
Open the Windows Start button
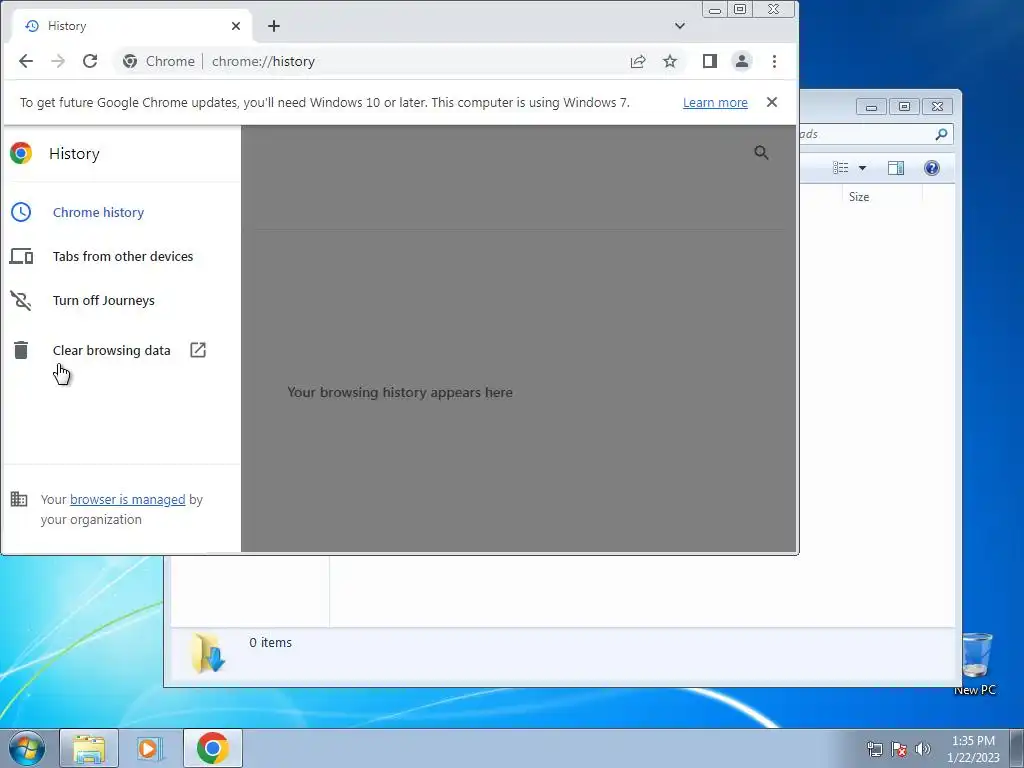27,748
